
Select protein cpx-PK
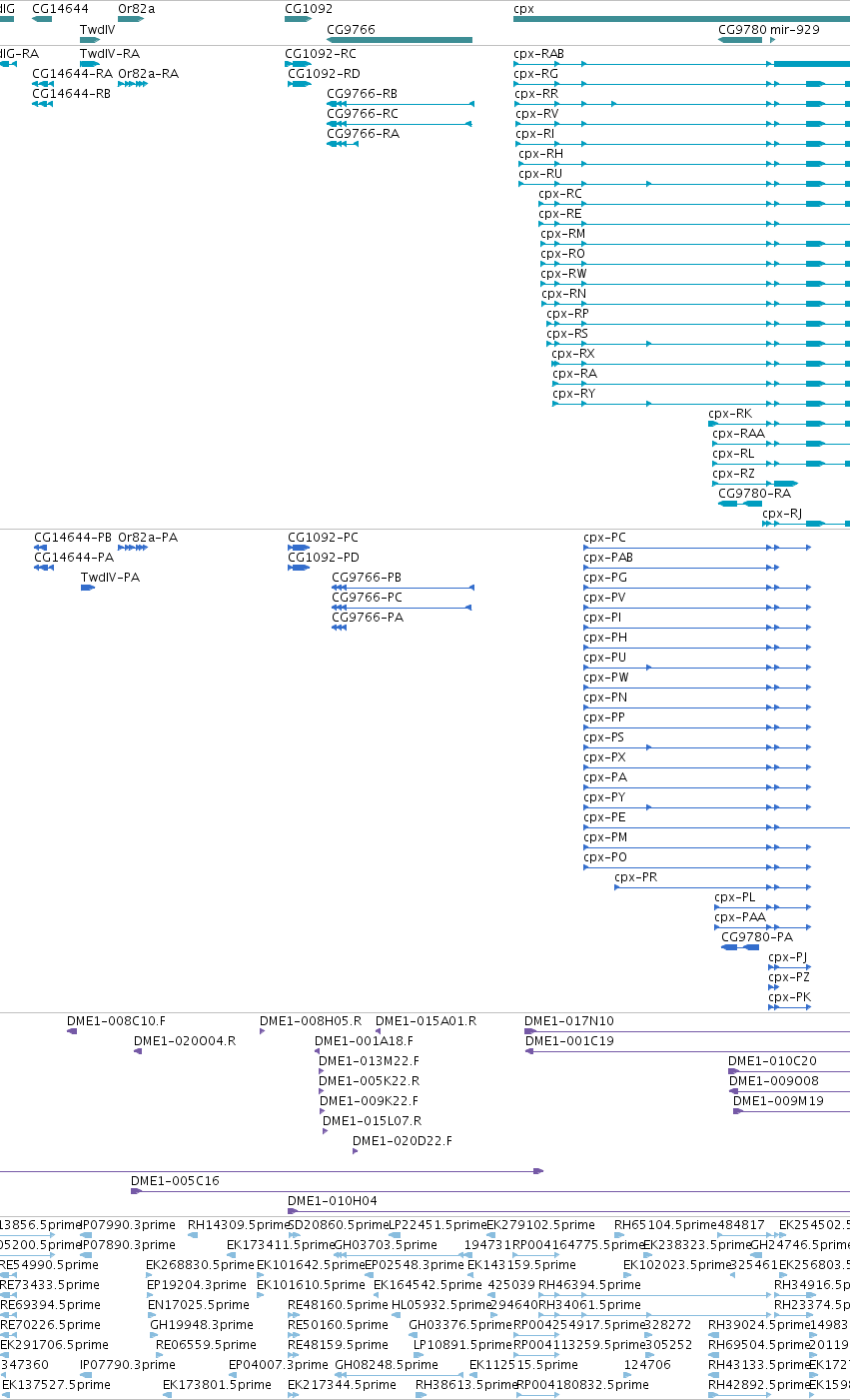[x=790, y=997]
